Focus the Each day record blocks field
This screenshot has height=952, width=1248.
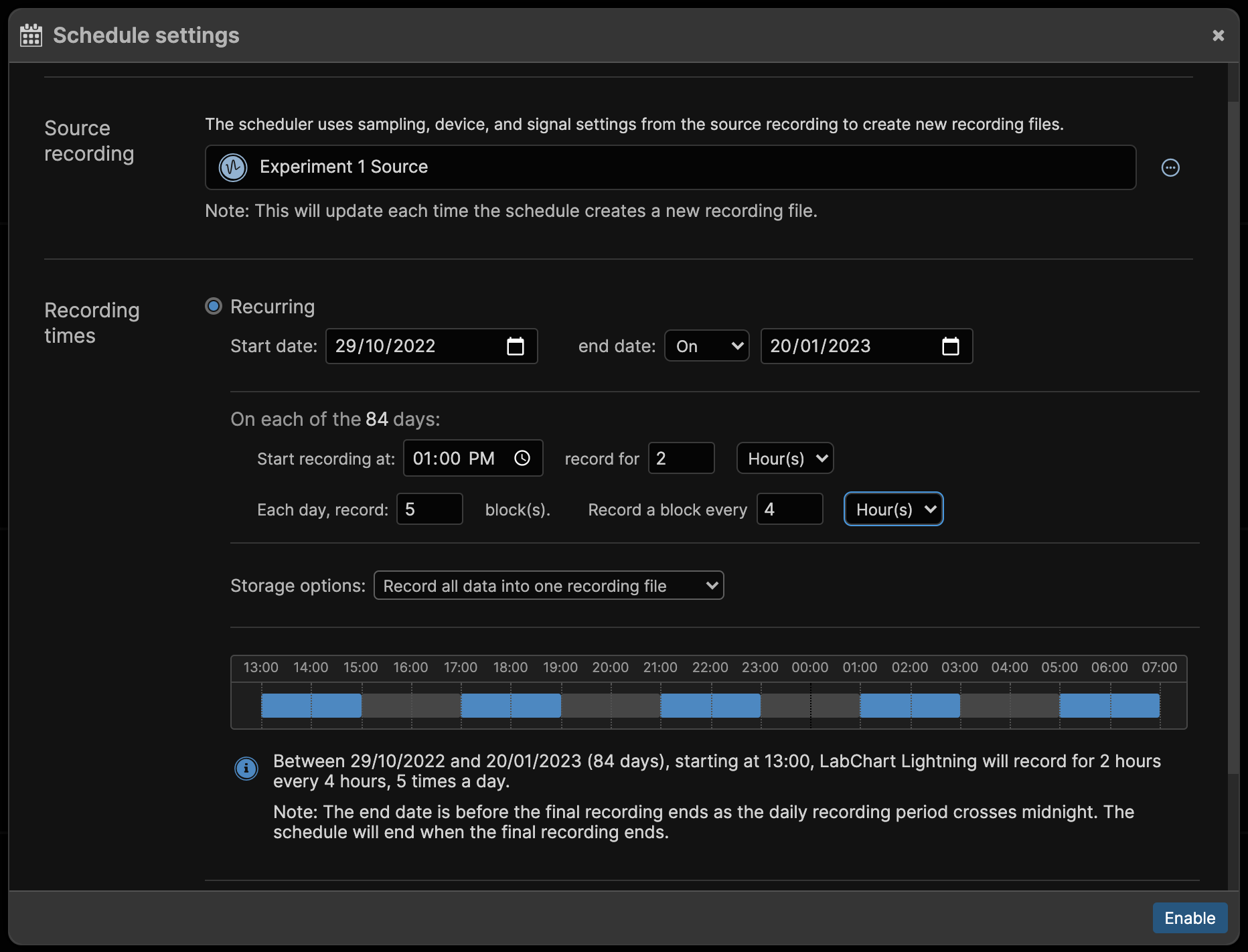429,509
